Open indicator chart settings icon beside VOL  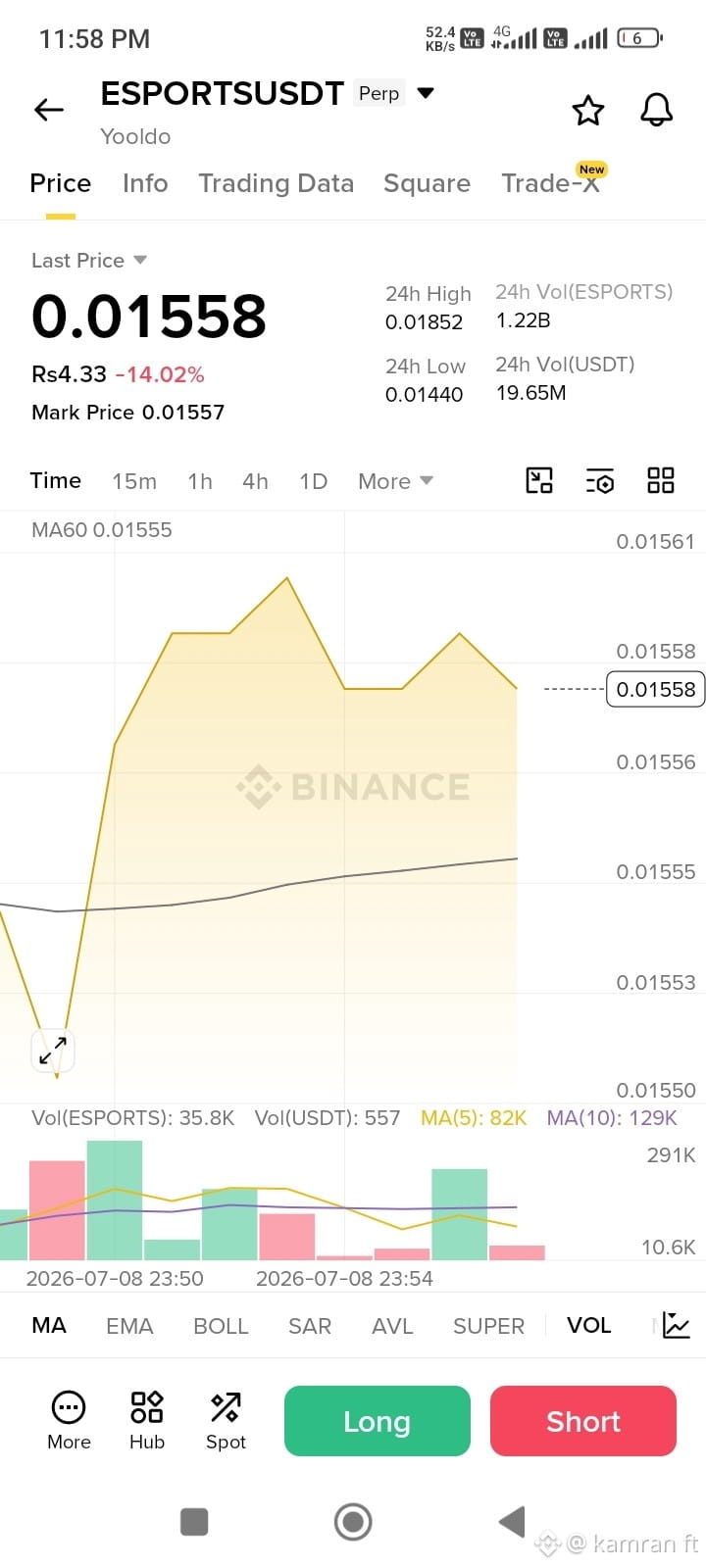pos(677,1325)
